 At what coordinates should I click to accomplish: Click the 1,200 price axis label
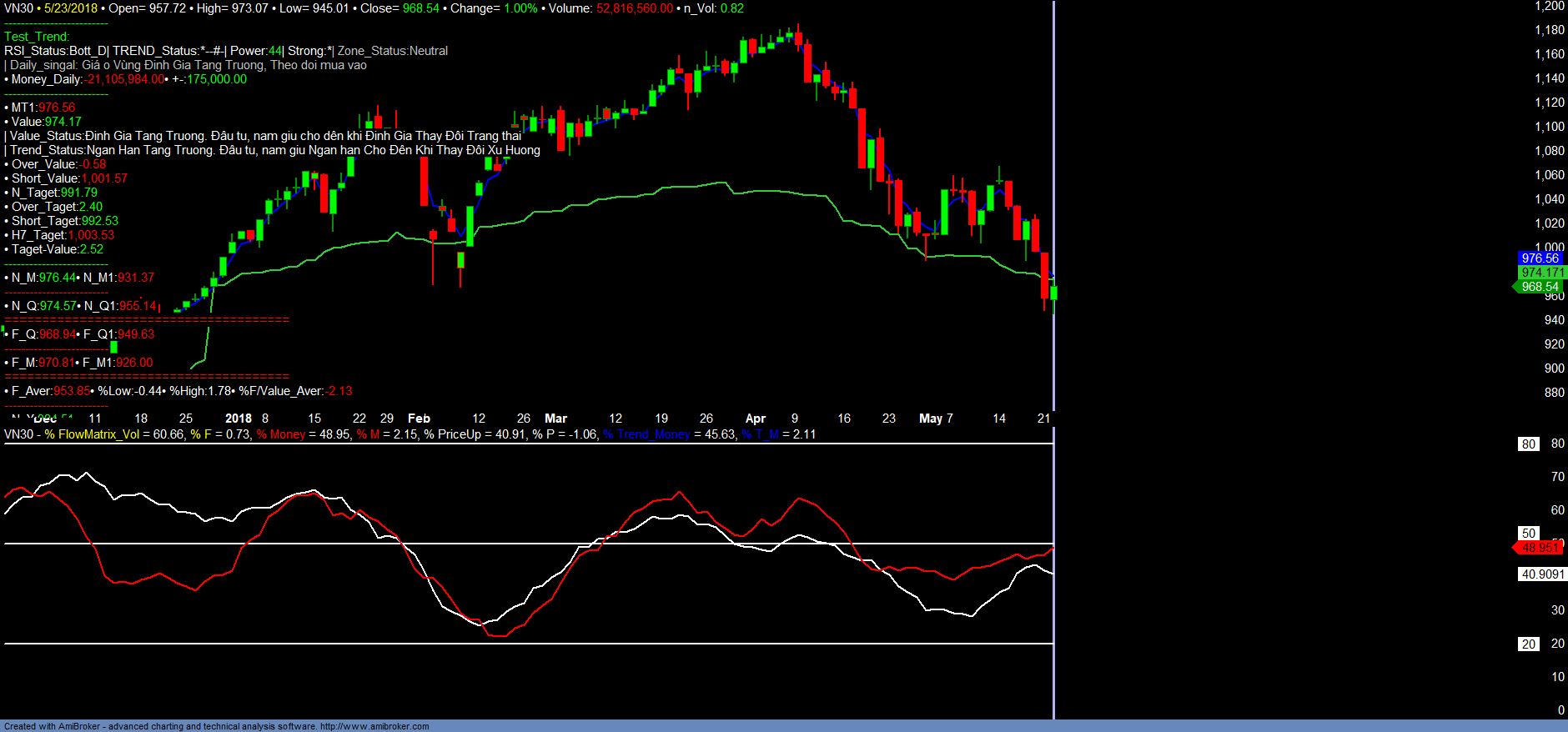1549,7
